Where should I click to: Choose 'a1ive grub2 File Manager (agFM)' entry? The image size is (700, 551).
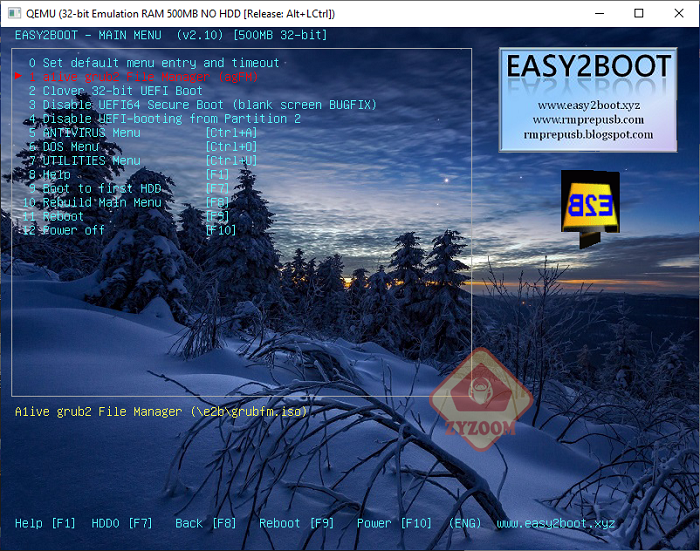143,77
